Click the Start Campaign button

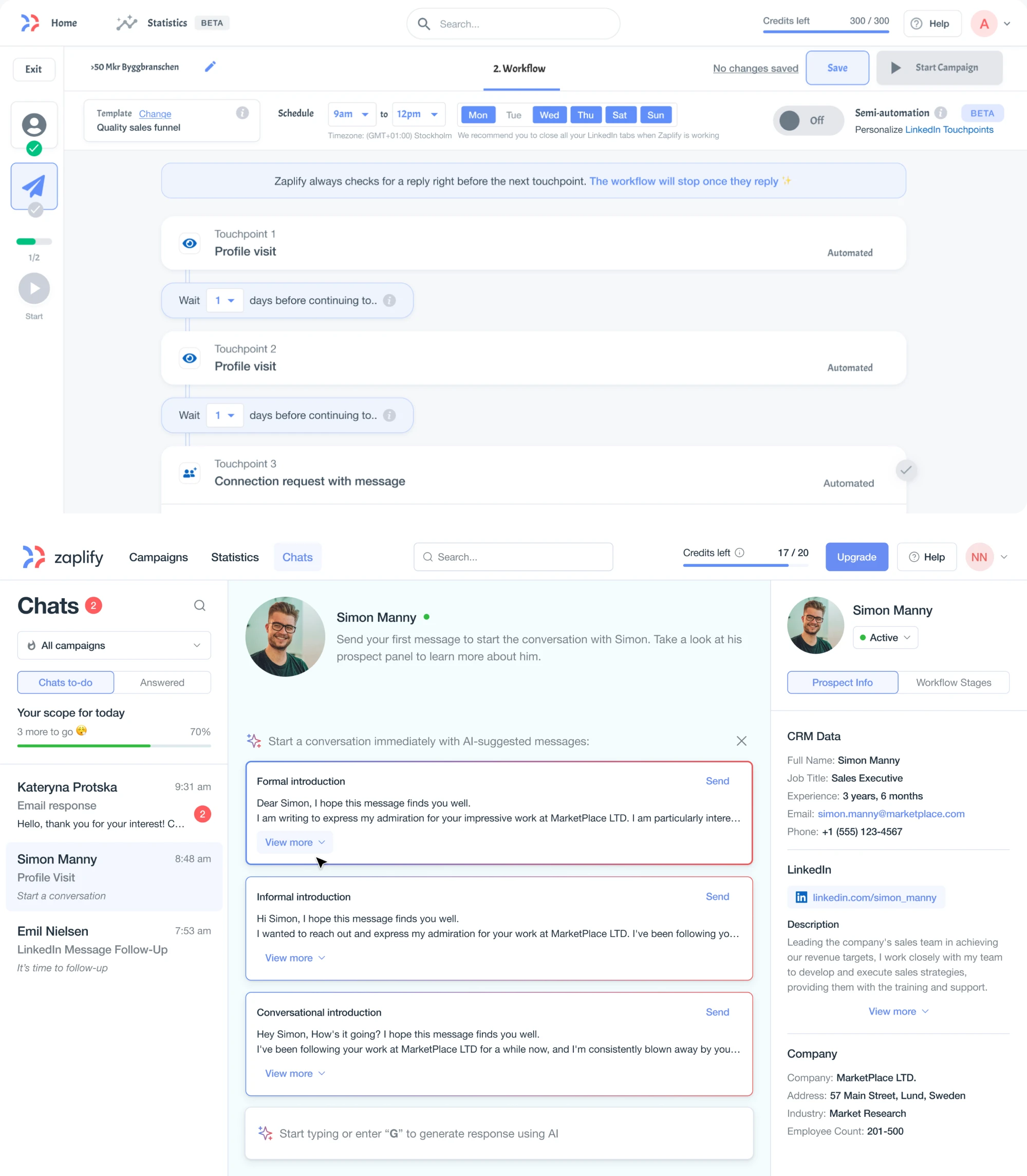(x=939, y=68)
